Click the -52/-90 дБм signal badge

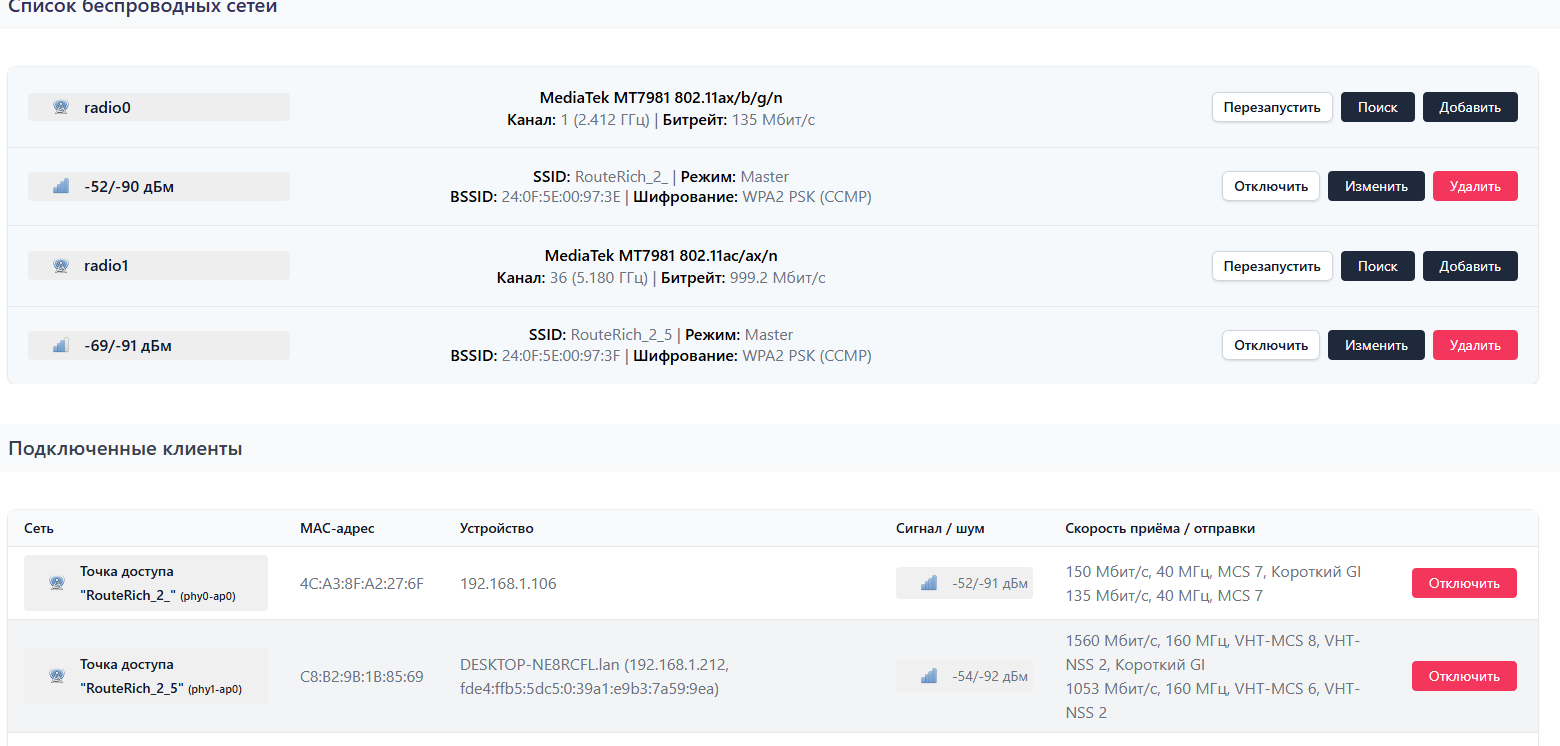[159, 186]
